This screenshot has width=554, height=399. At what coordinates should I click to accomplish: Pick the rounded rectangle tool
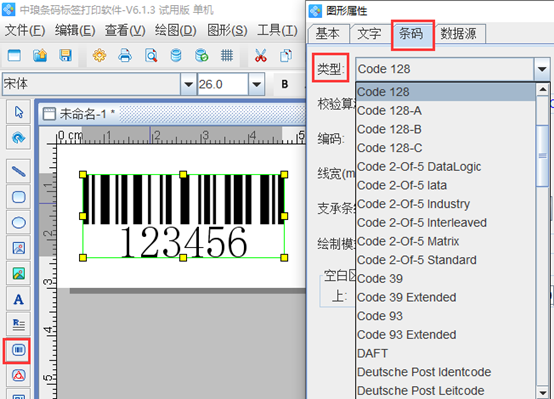point(18,197)
